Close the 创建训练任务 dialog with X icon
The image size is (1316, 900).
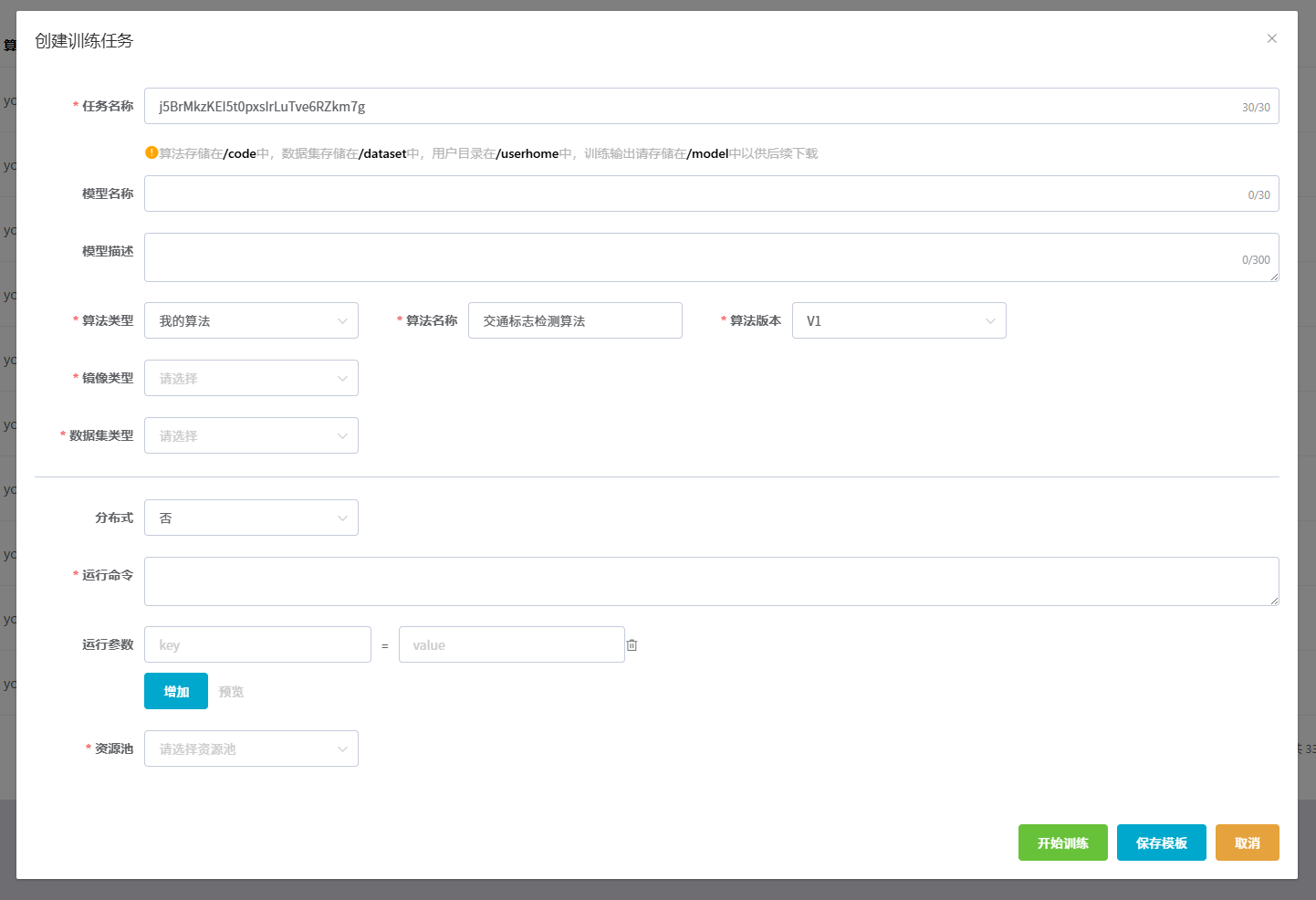(x=1271, y=38)
